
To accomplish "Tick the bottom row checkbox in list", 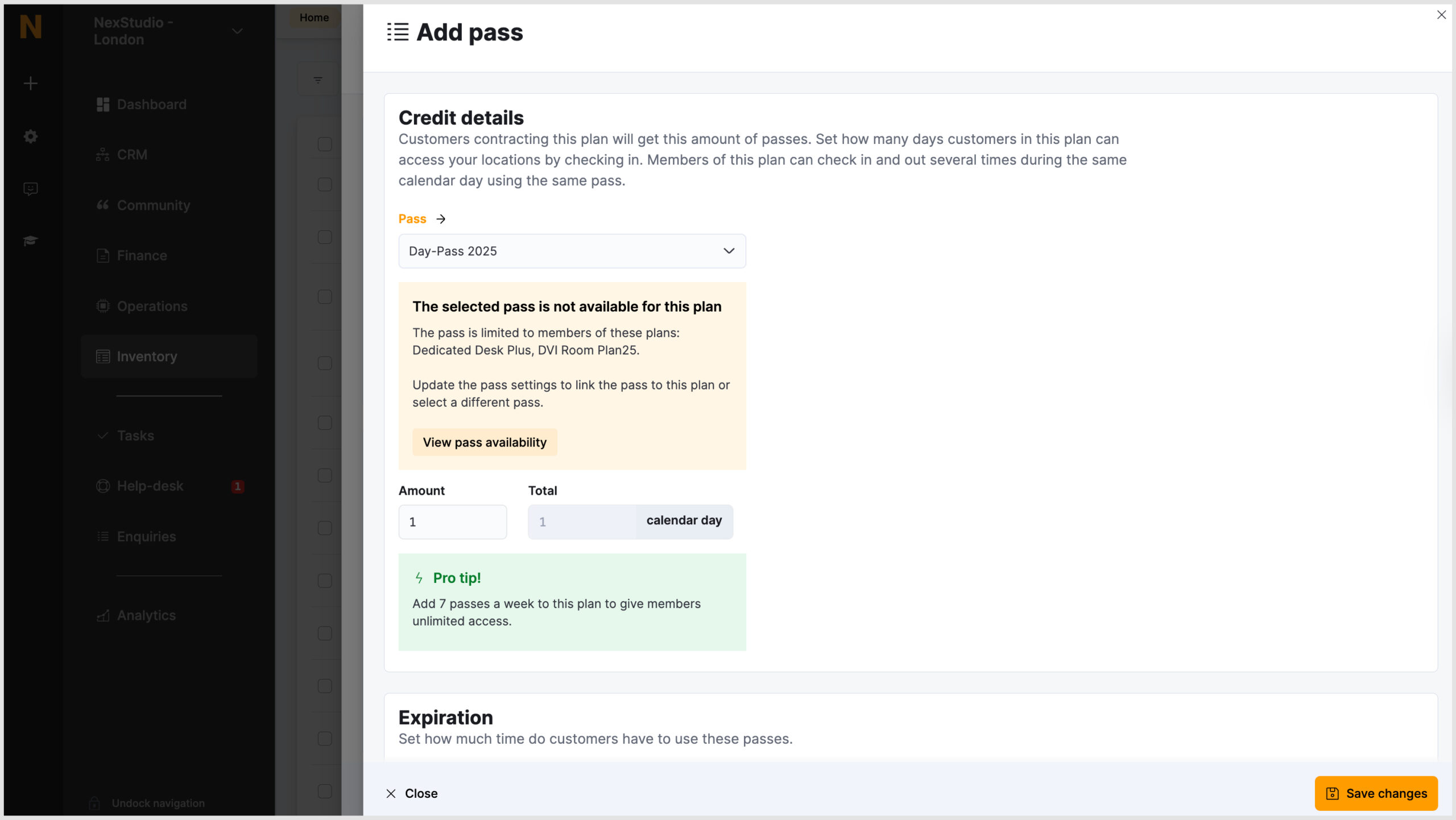I will [325, 791].
